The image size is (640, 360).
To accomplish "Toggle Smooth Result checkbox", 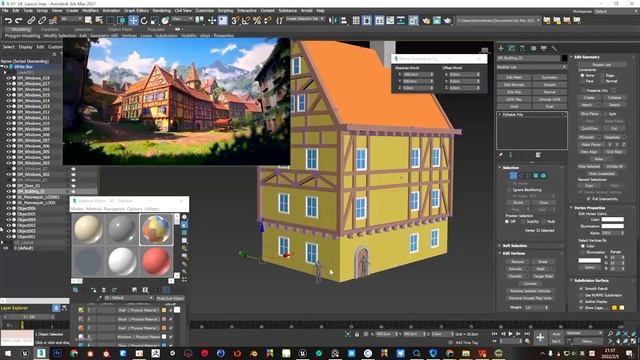I will pos(581,289).
